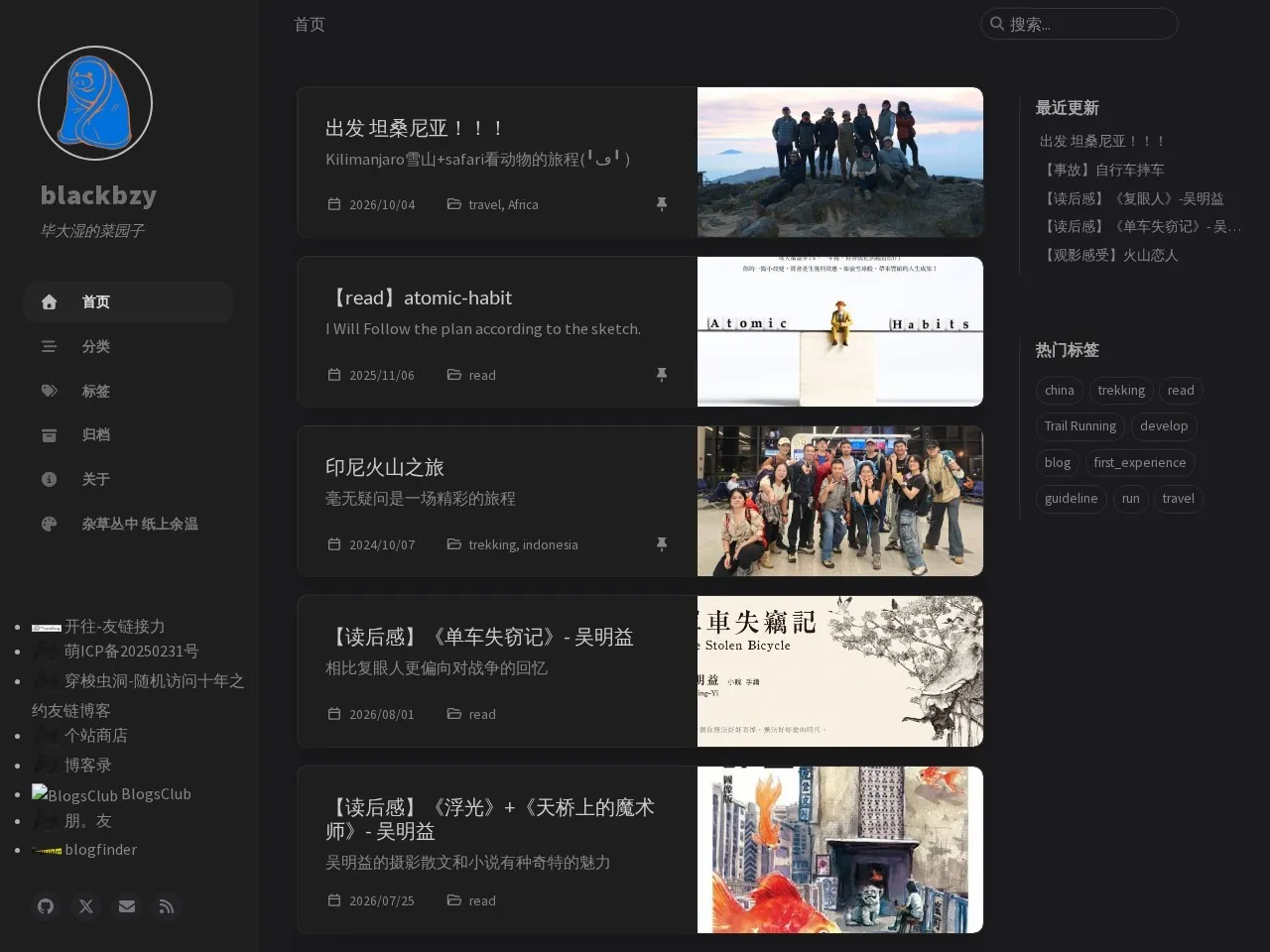The height and width of the screenshot is (952, 1270).
Task: Open blogfinder link
Action: [100, 850]
